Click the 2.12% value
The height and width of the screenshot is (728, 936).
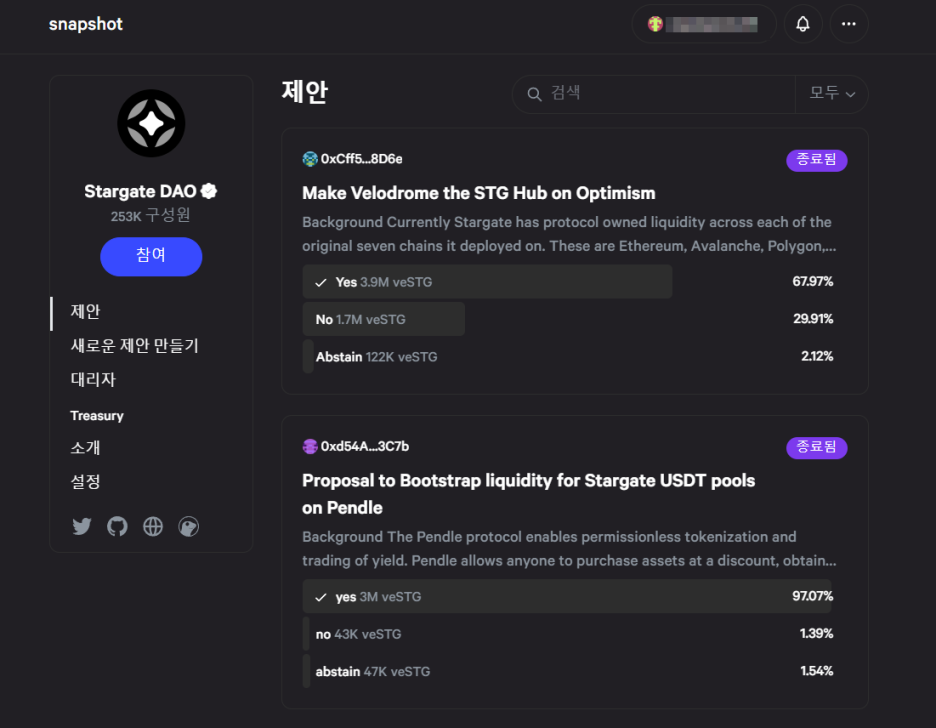(x=817, y=357)
